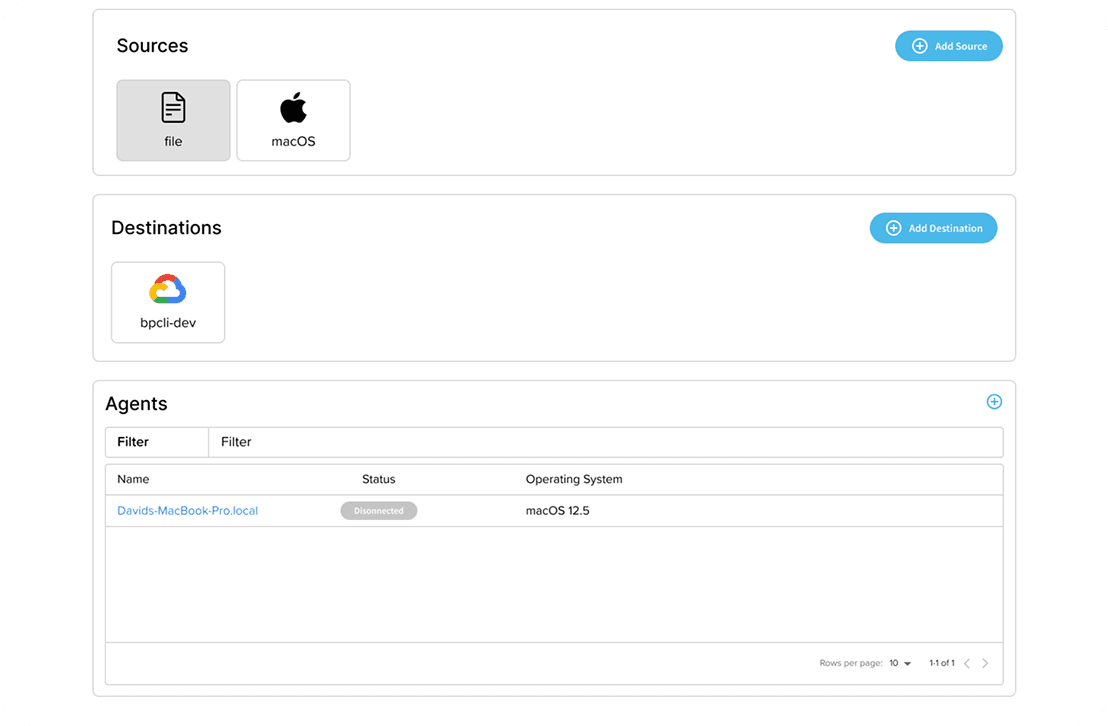Click the 1-1 of 1 pagination text

[942, 663]
